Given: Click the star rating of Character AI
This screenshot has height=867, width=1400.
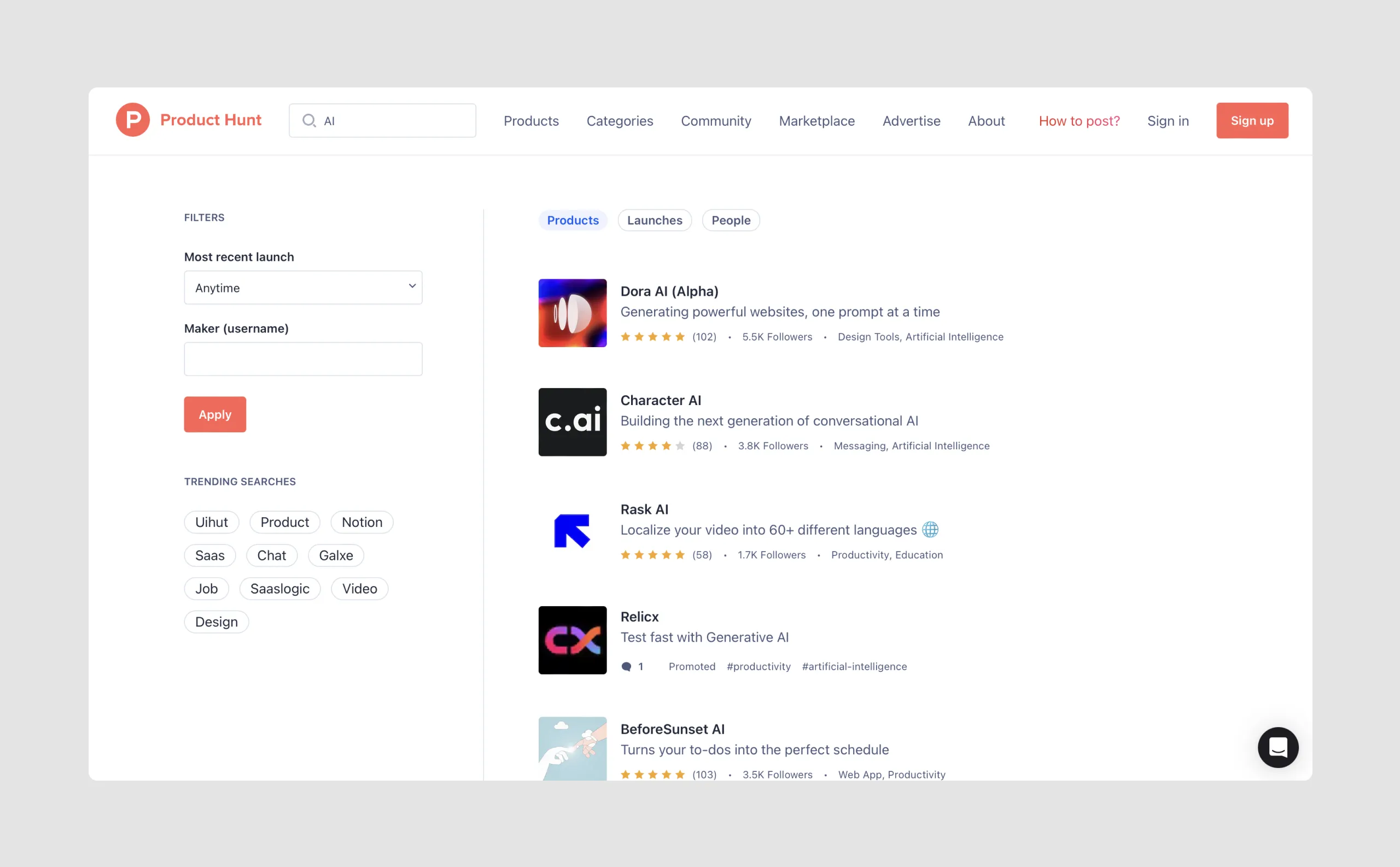Looking at the screenshot, I should (x=652, y=446).
